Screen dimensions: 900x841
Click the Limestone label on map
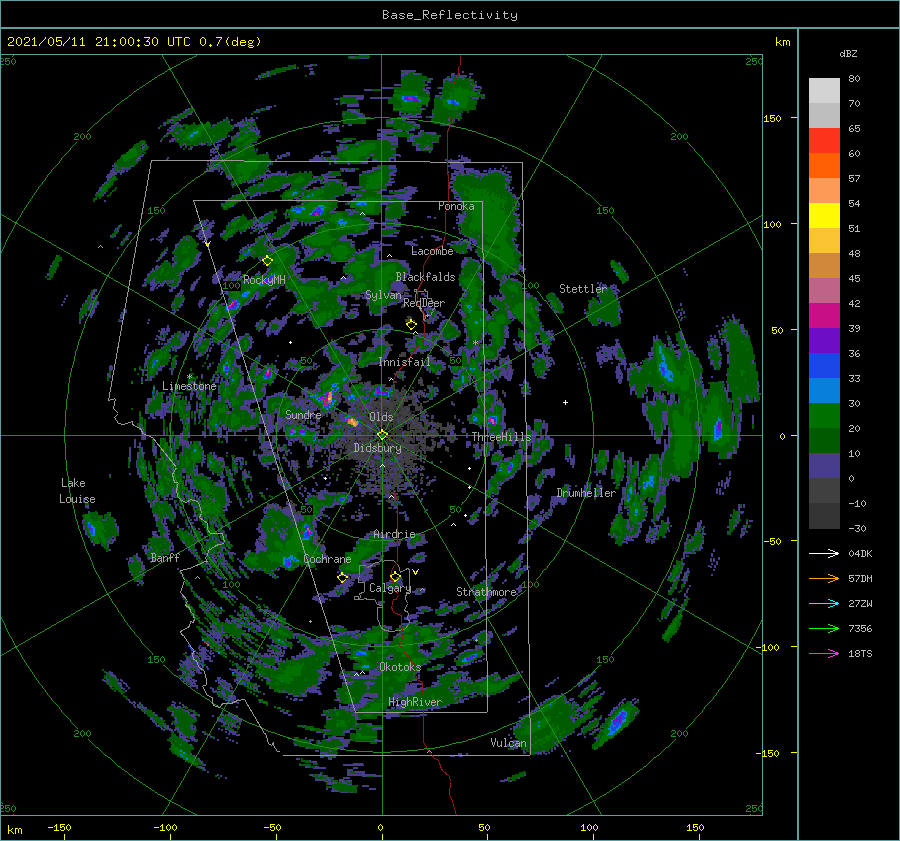pos(189,386)
